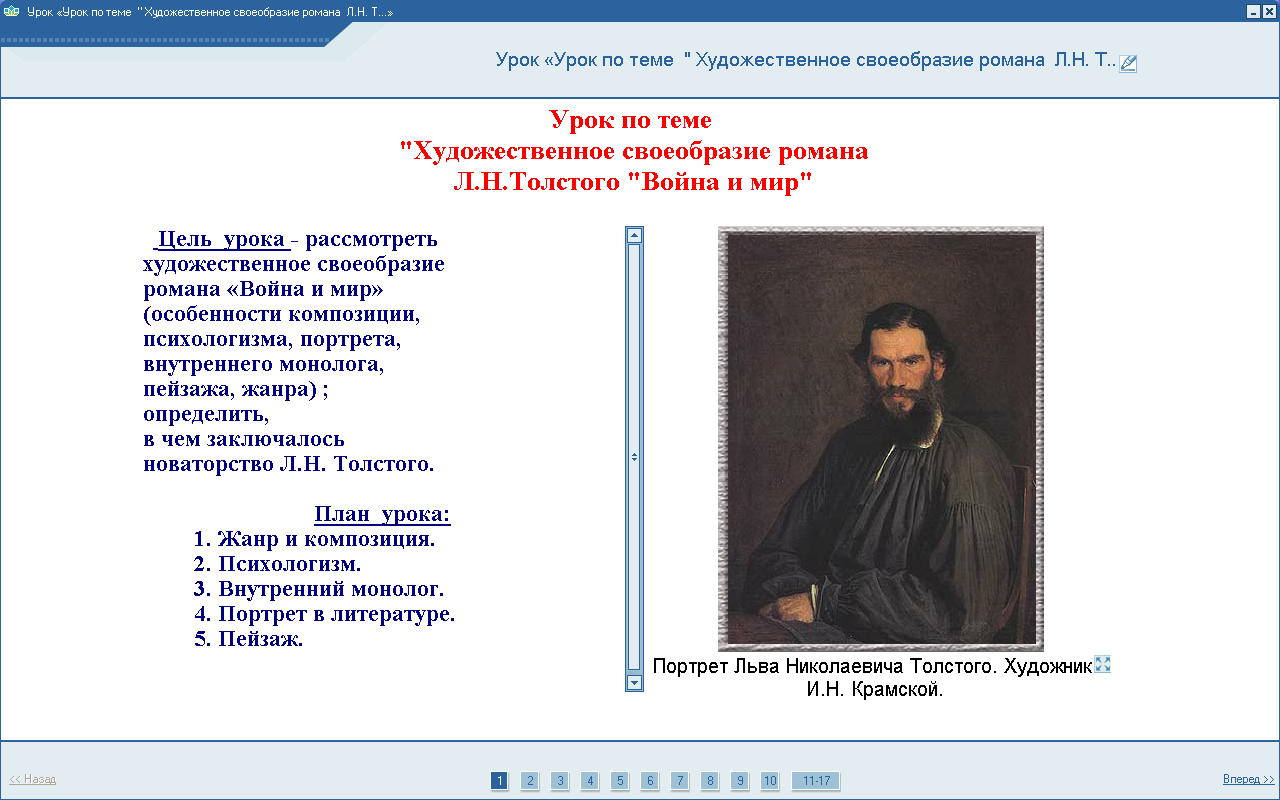The image size is (1280, 800).
Task: Close the lesson window
Action: point(1268,11)
